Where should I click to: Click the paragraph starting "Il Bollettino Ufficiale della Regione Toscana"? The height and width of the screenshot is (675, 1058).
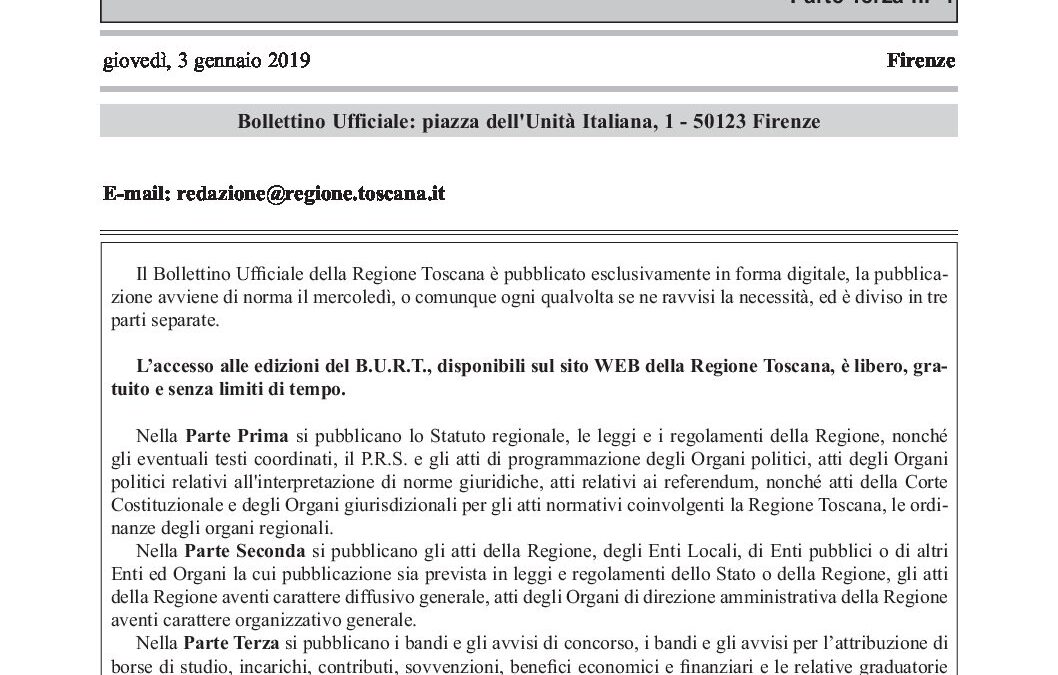(530, 297)
